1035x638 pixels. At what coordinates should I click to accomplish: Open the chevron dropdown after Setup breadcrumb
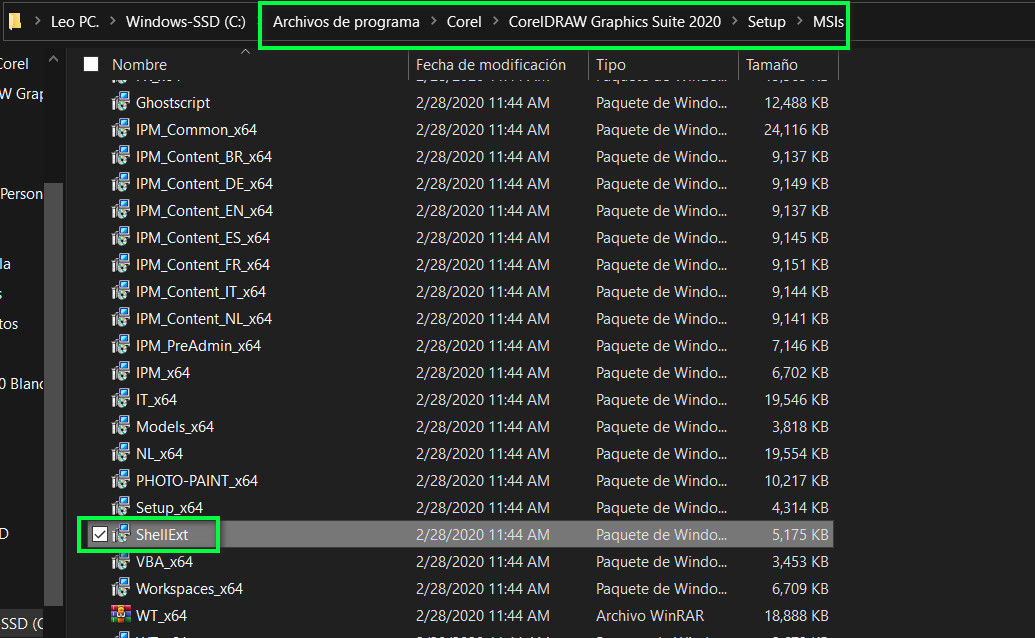[x=799, y=22]
